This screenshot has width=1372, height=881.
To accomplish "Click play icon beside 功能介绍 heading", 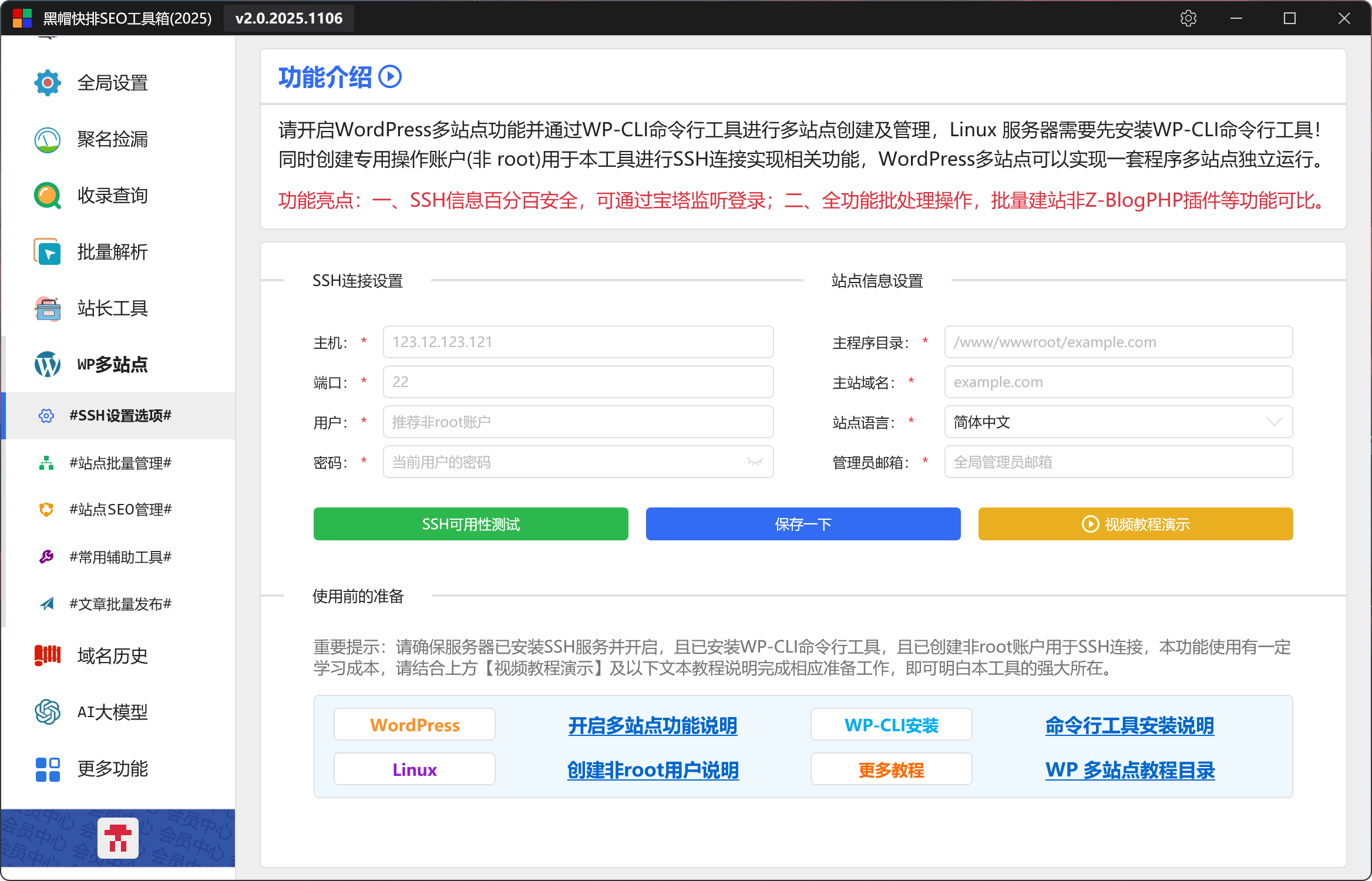I will pos(390,77).
